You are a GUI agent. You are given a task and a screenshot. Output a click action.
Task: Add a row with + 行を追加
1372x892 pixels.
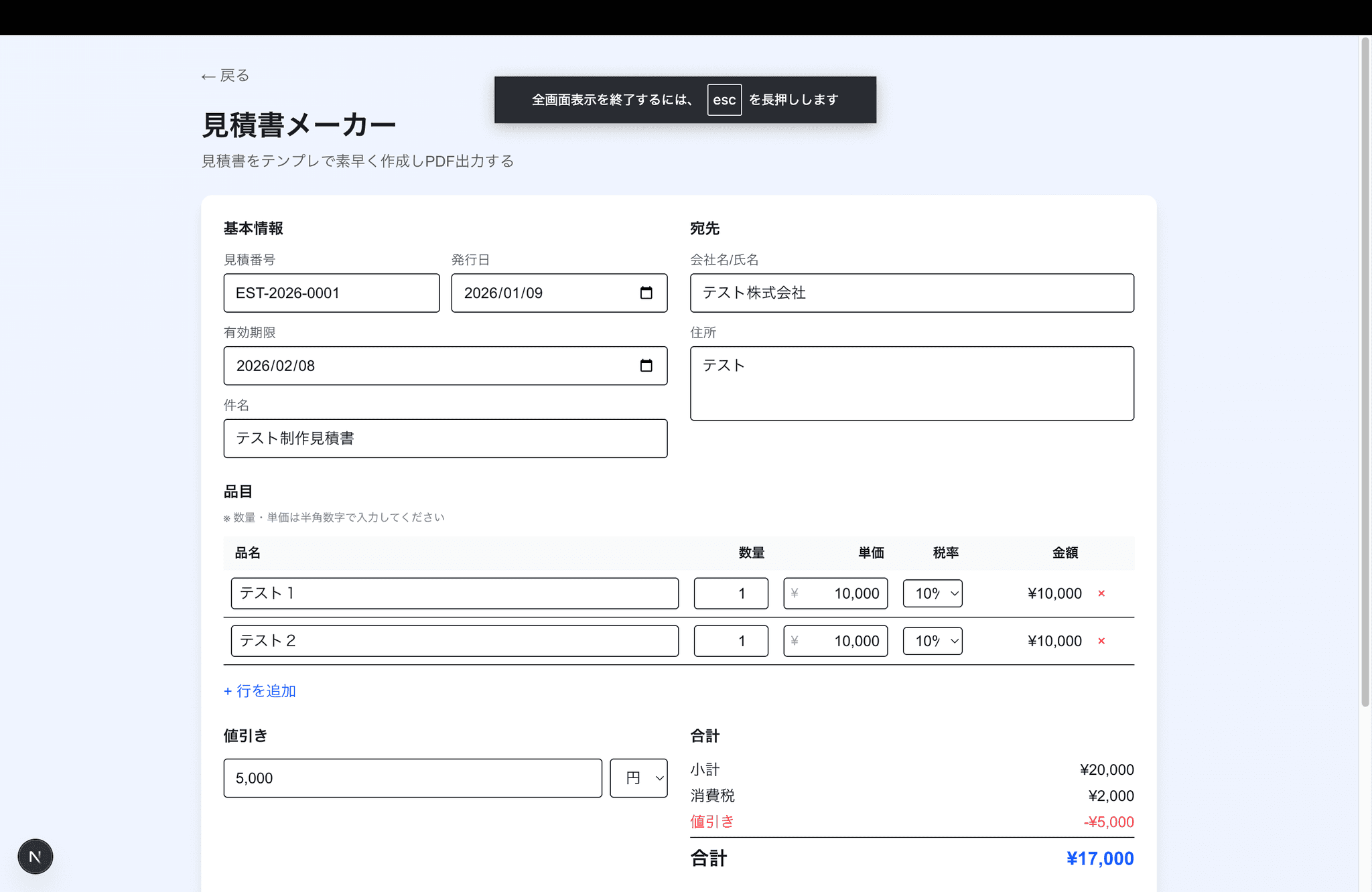pyautogui.click(x=260, y=691)
